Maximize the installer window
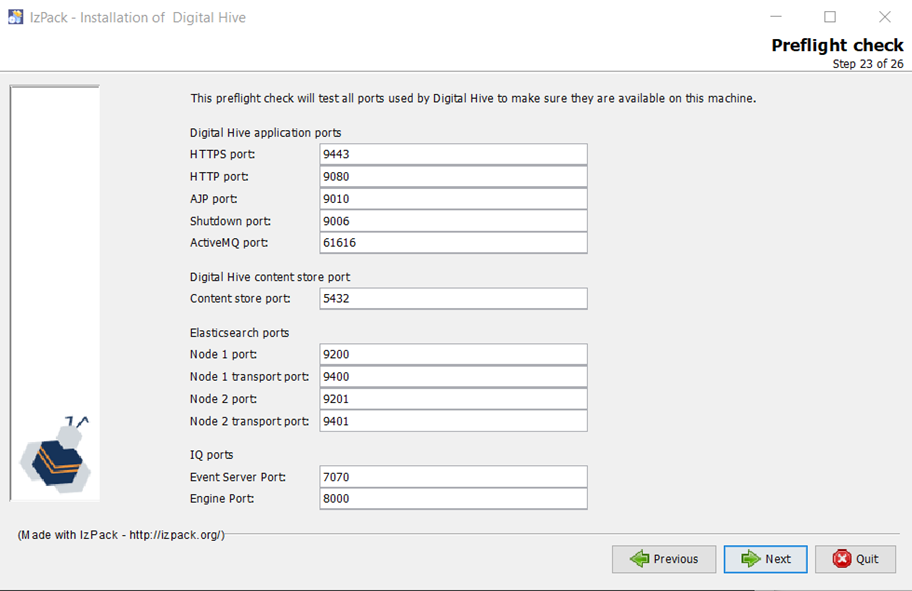 click(830, 17)
